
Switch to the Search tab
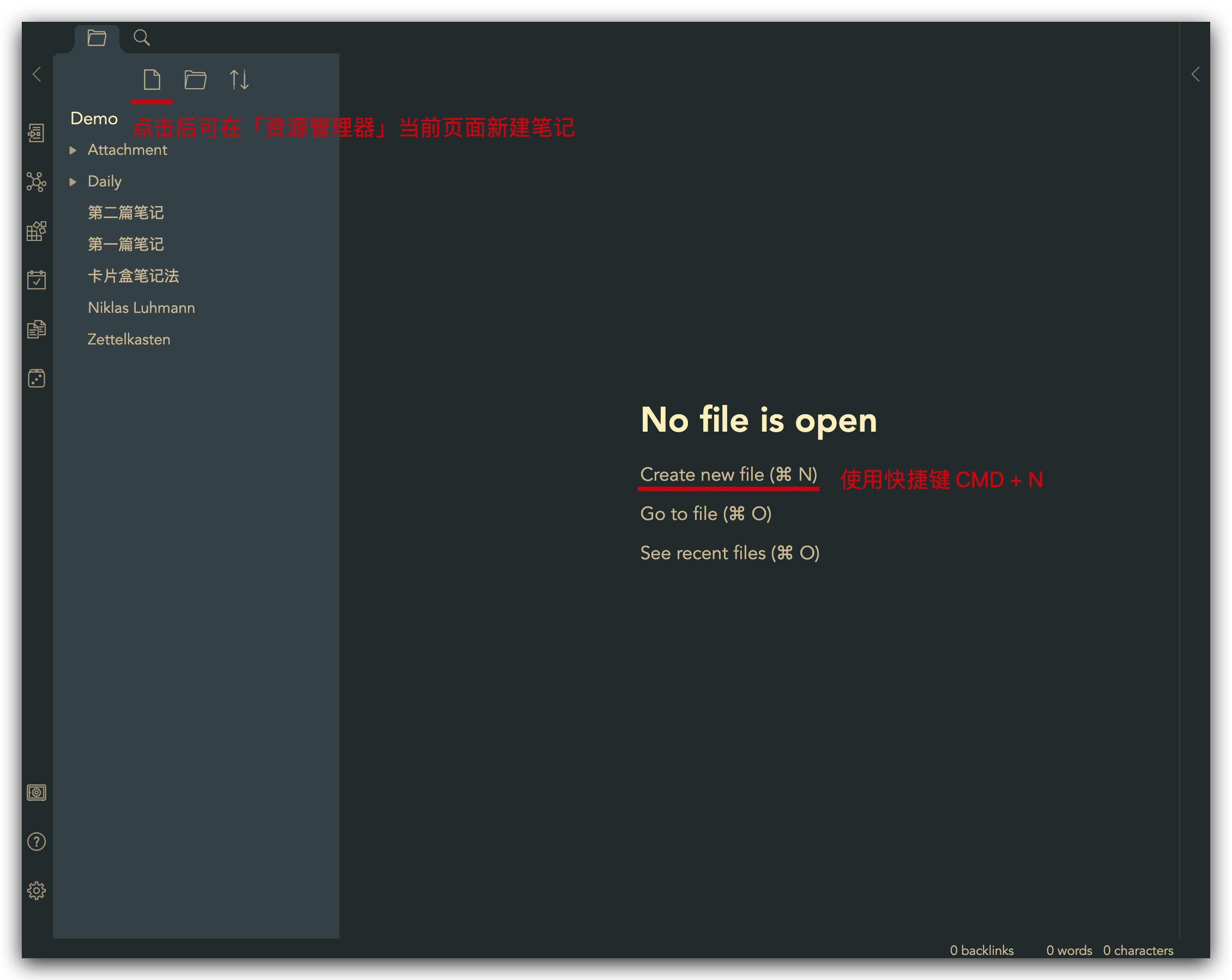(x=141, y=38)
